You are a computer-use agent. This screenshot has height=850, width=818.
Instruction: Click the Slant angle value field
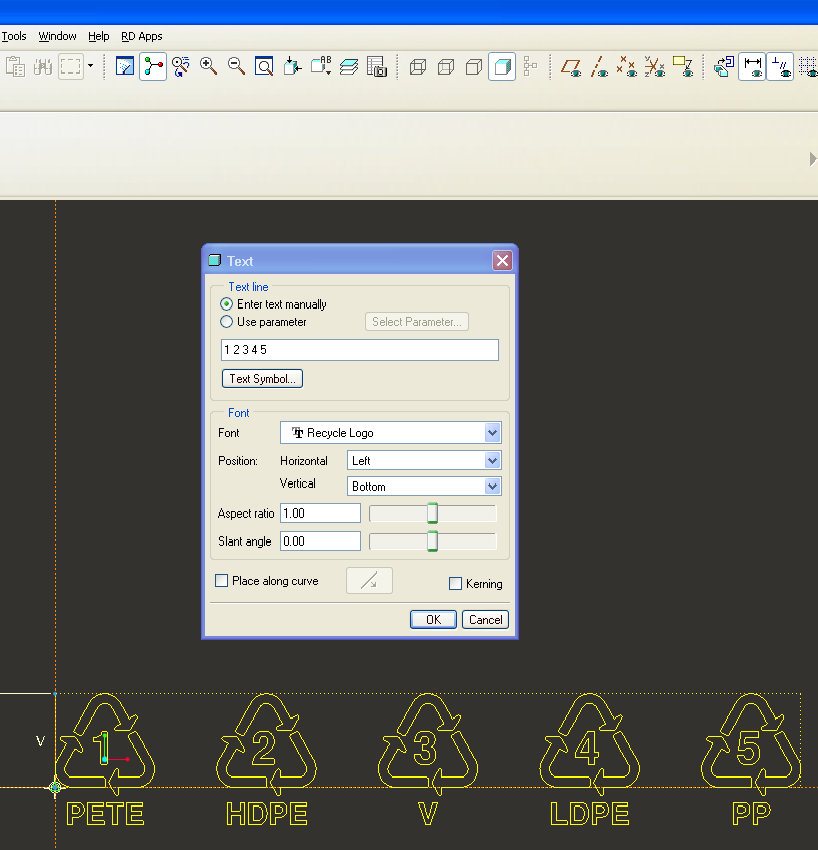320,541
